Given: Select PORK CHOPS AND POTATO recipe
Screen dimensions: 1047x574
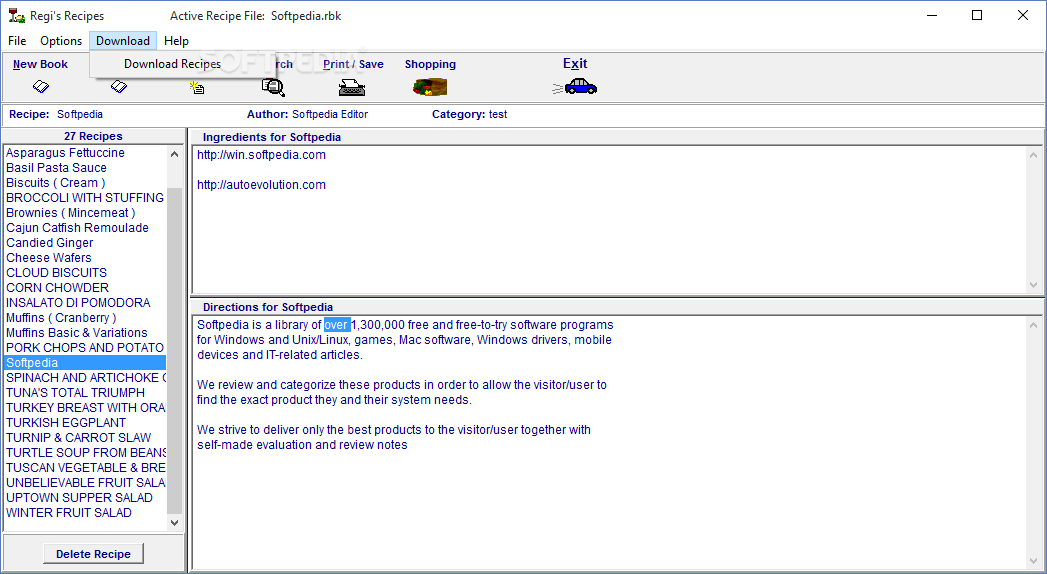Looking at the screenshot, I should tap(85, 348).
